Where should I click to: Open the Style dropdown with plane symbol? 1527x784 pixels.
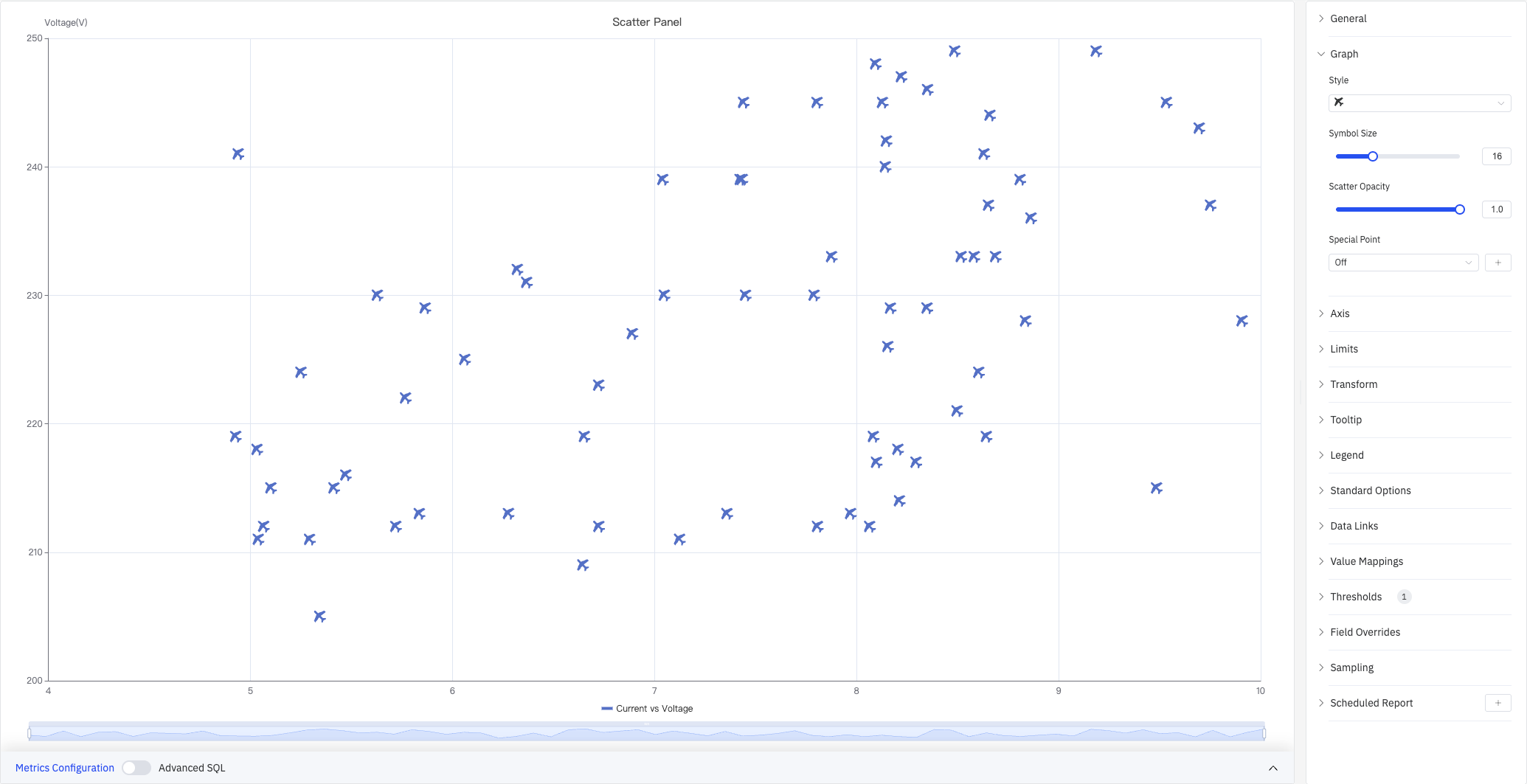1419,103
